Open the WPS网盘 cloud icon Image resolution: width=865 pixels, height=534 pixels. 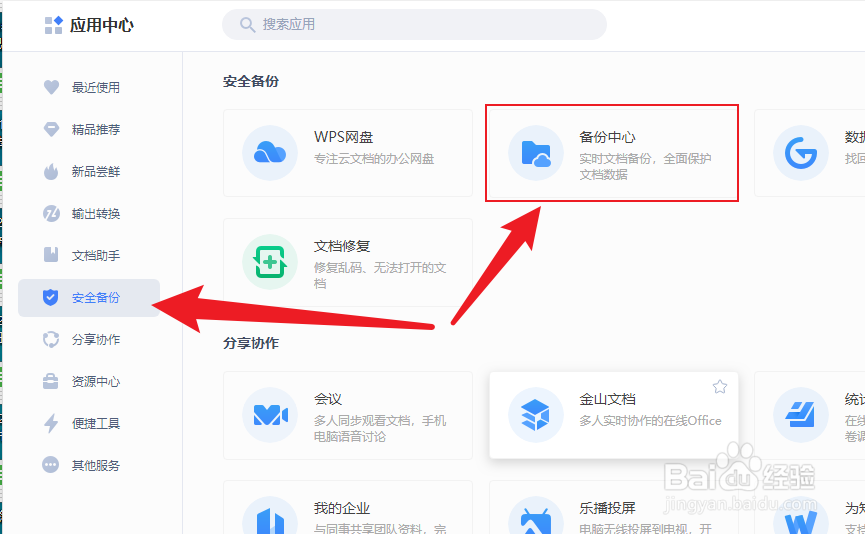pos(270,153)
